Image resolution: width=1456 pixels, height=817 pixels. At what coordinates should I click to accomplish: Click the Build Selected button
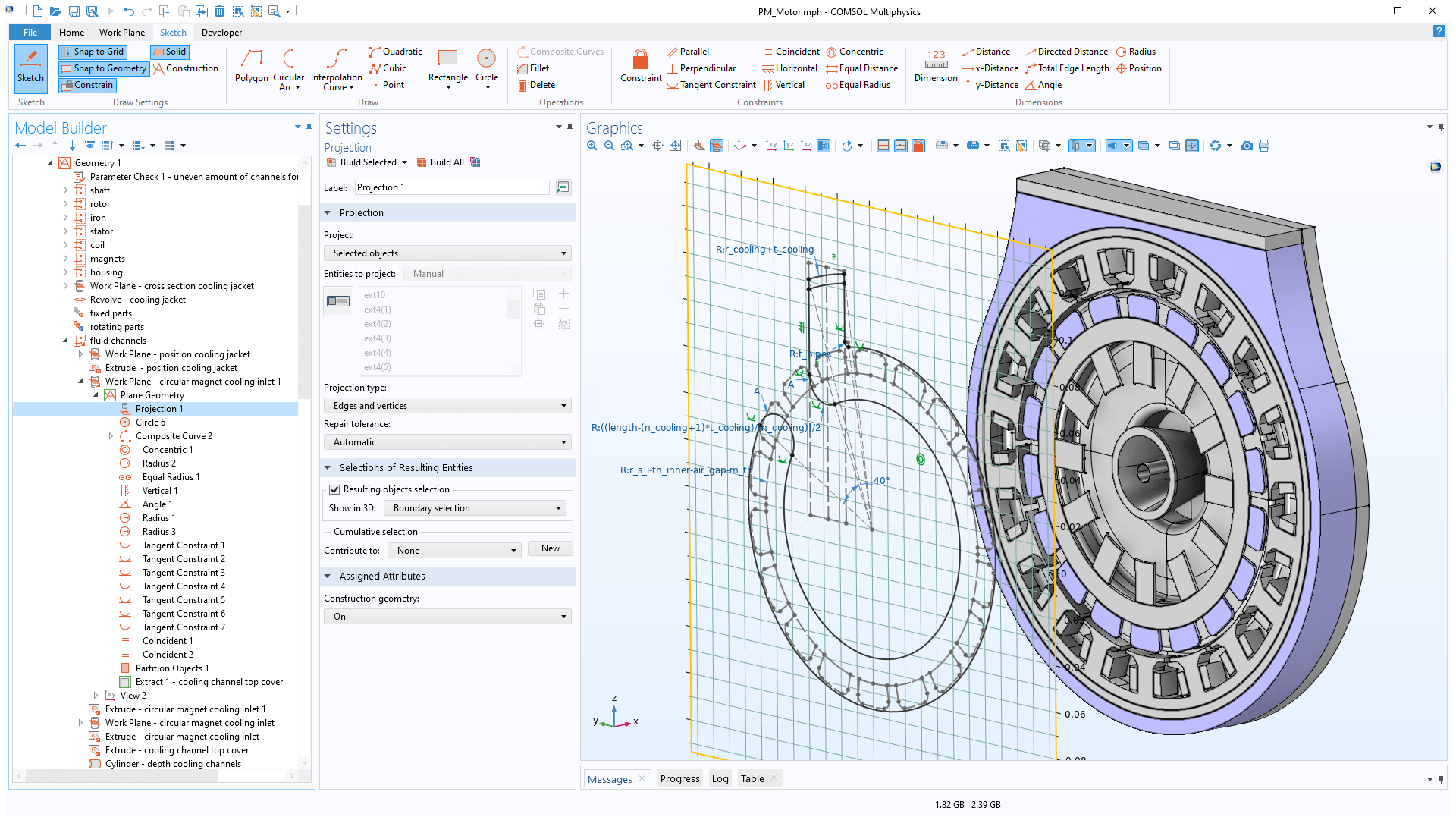[366, 162]
